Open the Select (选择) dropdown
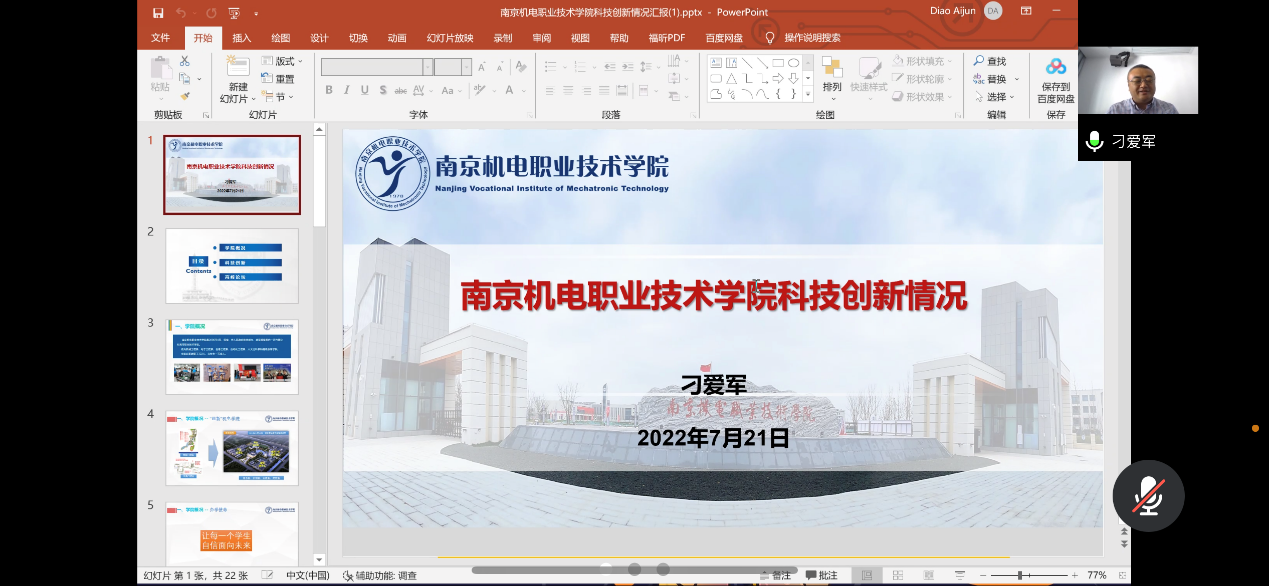Screen dimensions: 1269x586 click(x=996, y=97)
